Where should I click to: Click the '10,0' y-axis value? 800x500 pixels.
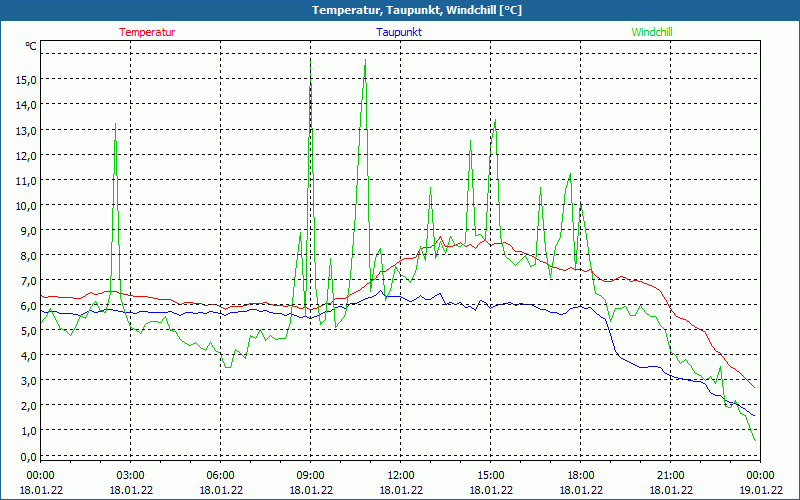pyautogui.click(x=26, y=206)
